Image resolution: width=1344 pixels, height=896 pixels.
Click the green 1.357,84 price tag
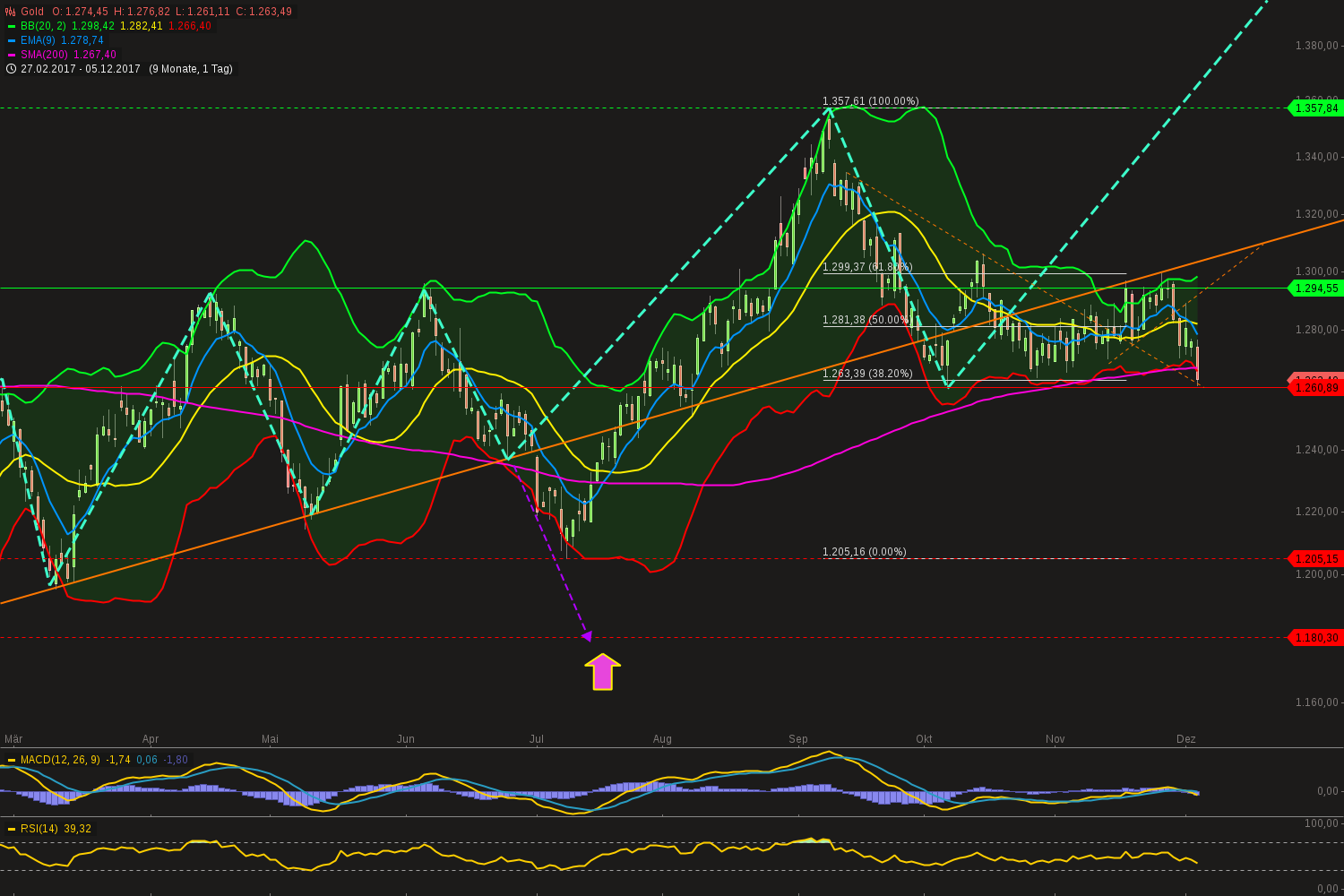pyautogui.click(x=1314, y=108)
